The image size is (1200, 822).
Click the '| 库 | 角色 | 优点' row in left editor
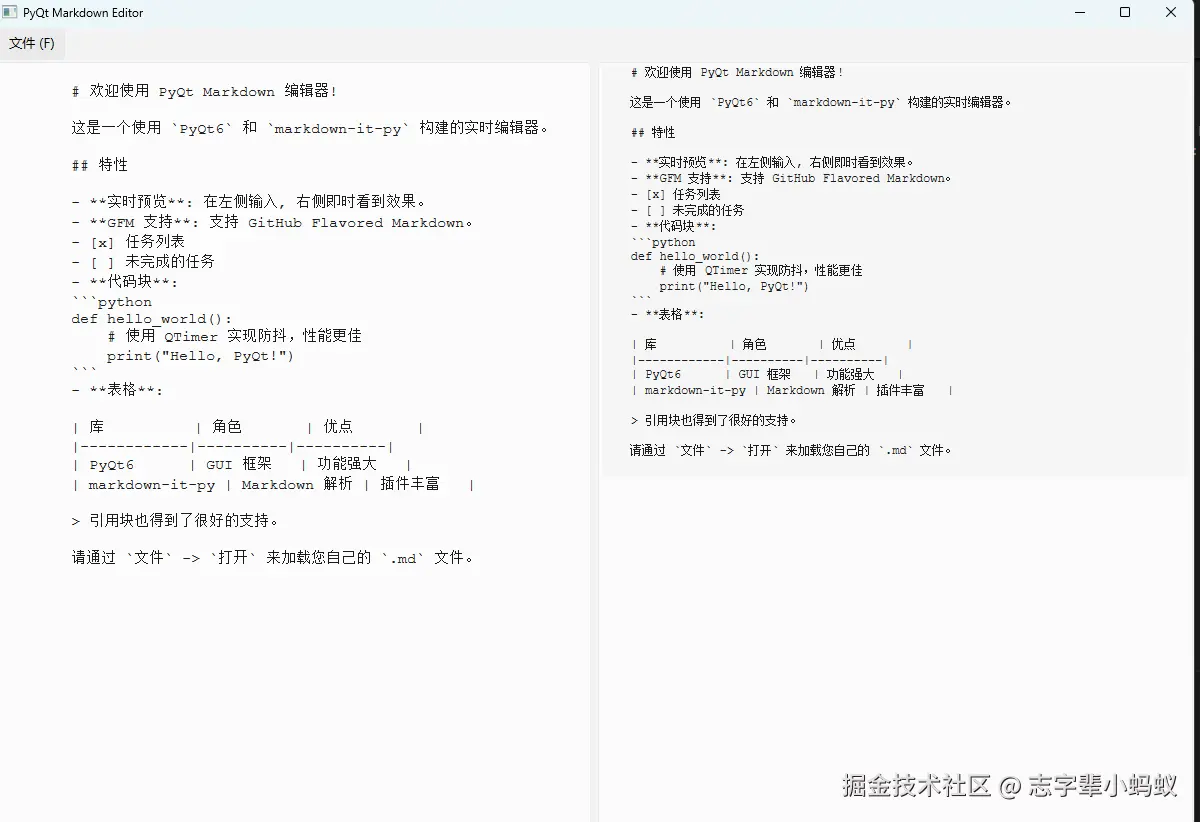(248, 427)
